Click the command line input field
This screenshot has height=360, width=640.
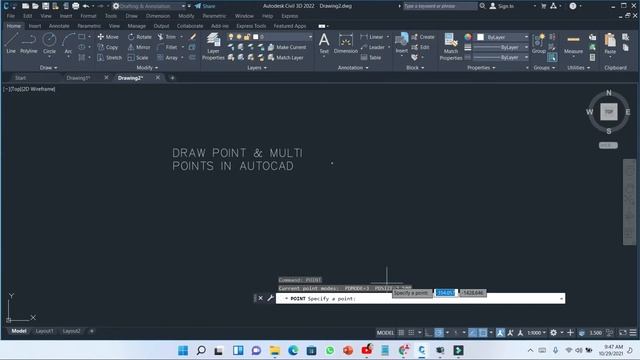[420, 298]
